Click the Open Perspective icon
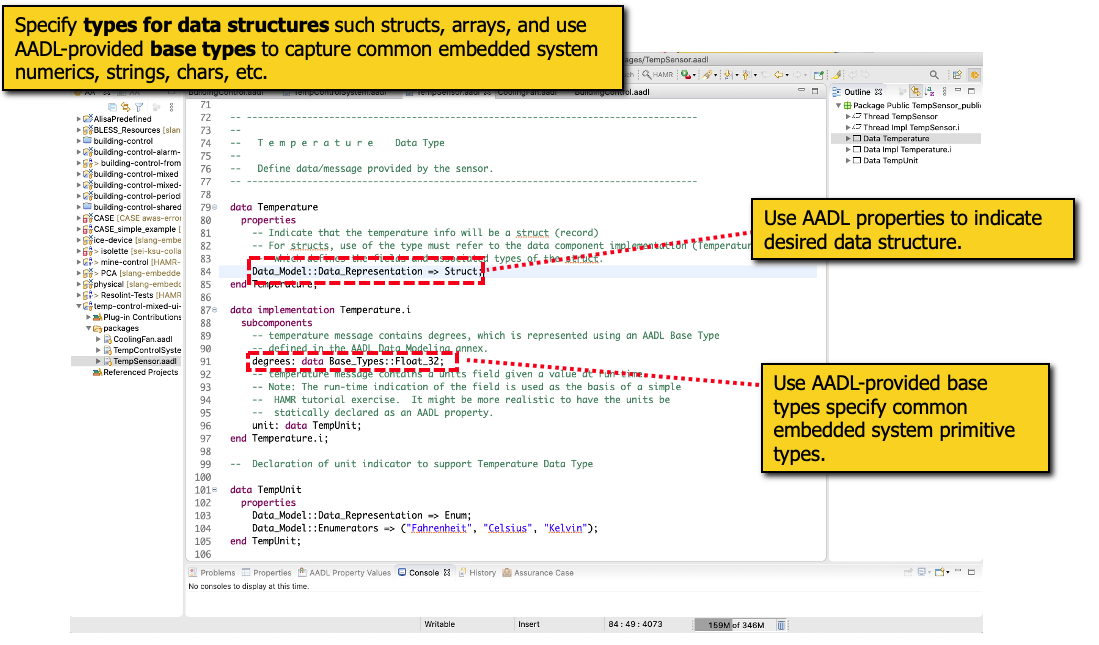The height and width of the screenshot is (645, 1099). click(x=957, y=74)
